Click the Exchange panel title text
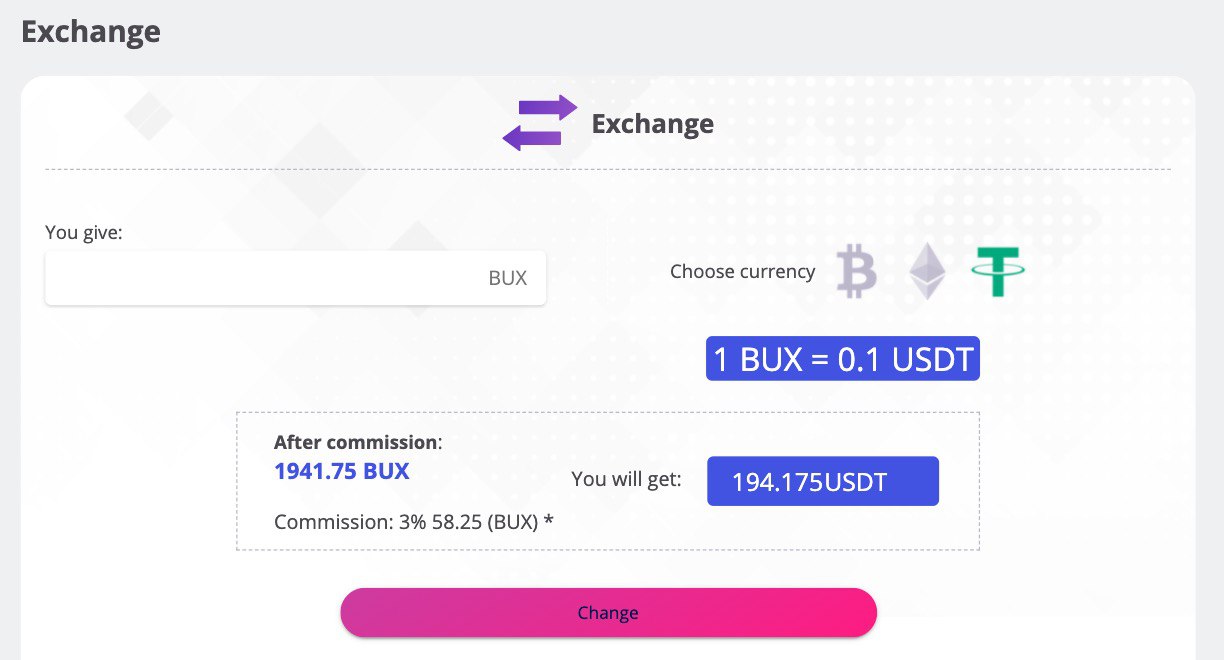This screenshot has height=660, width=1224. 653,123
